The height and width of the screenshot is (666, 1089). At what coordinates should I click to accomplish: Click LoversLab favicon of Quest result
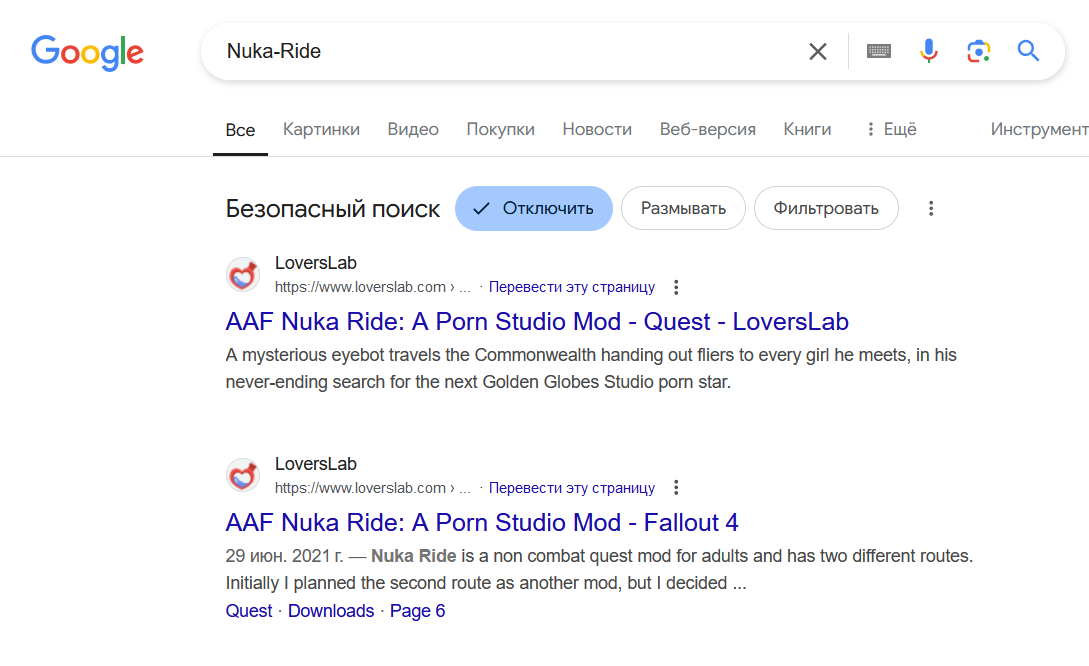tap(243, 274)
